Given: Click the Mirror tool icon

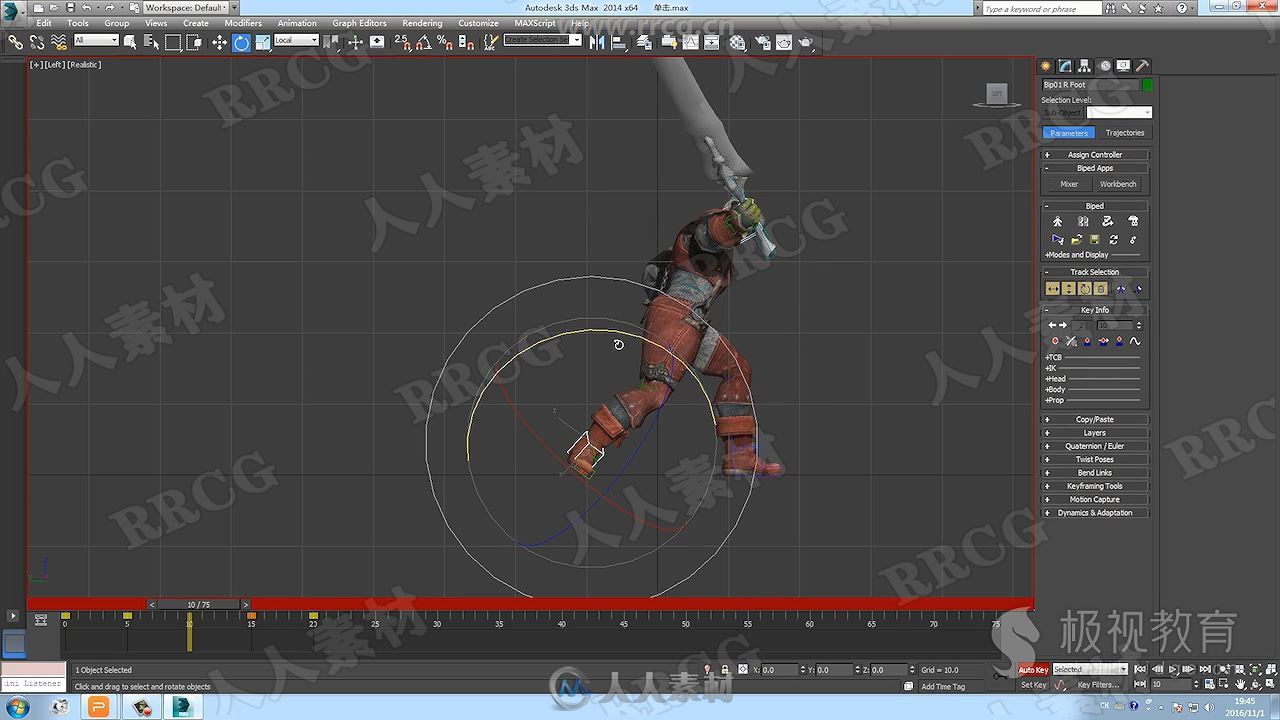Looking at the screenshot, I should coord(597,42).
